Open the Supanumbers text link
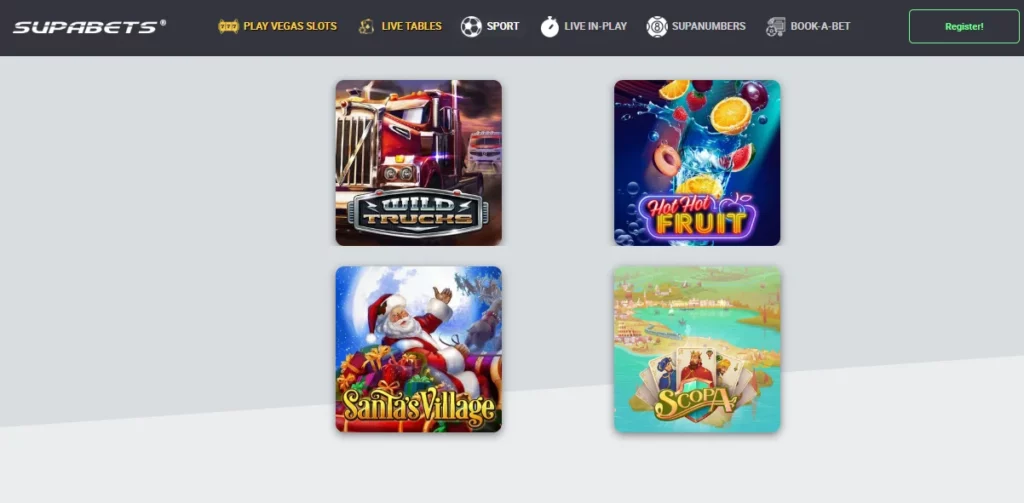Screen dimensions: 1024x503 709,27
